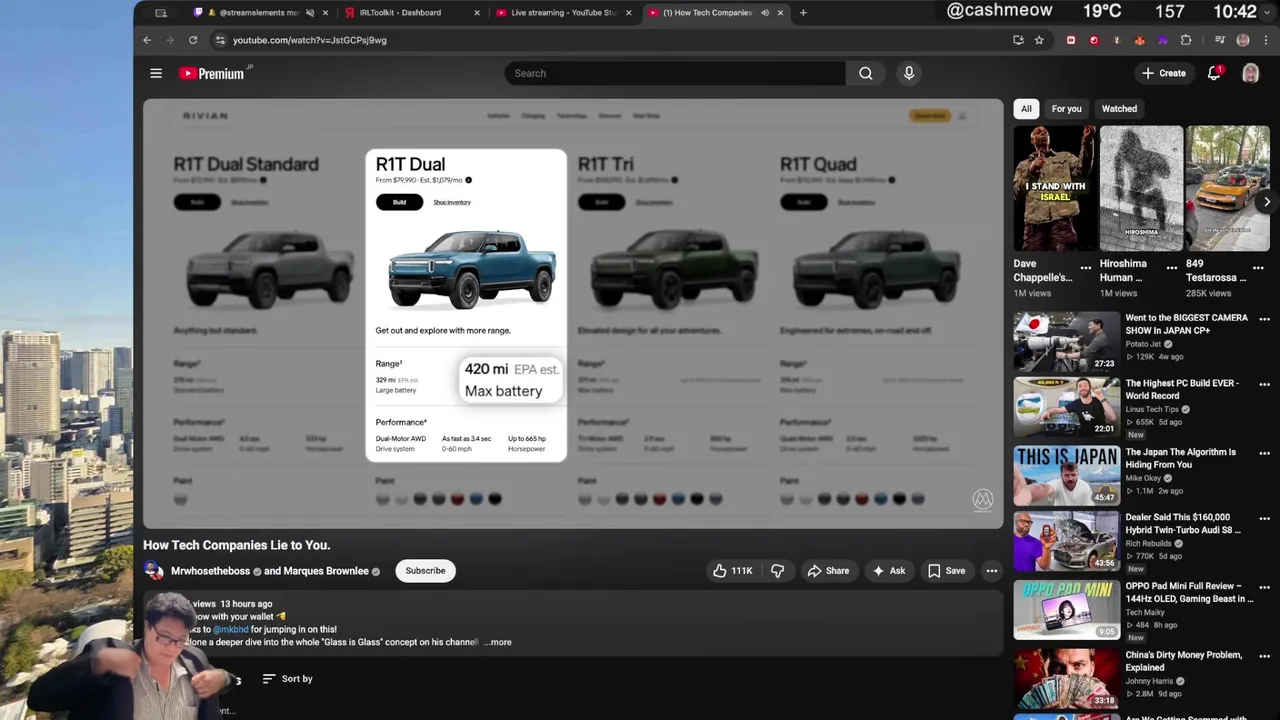Viewport: 1280px width, 720px height.
Task: Advance the video shelf with the right chevron
Action: 1267,202
